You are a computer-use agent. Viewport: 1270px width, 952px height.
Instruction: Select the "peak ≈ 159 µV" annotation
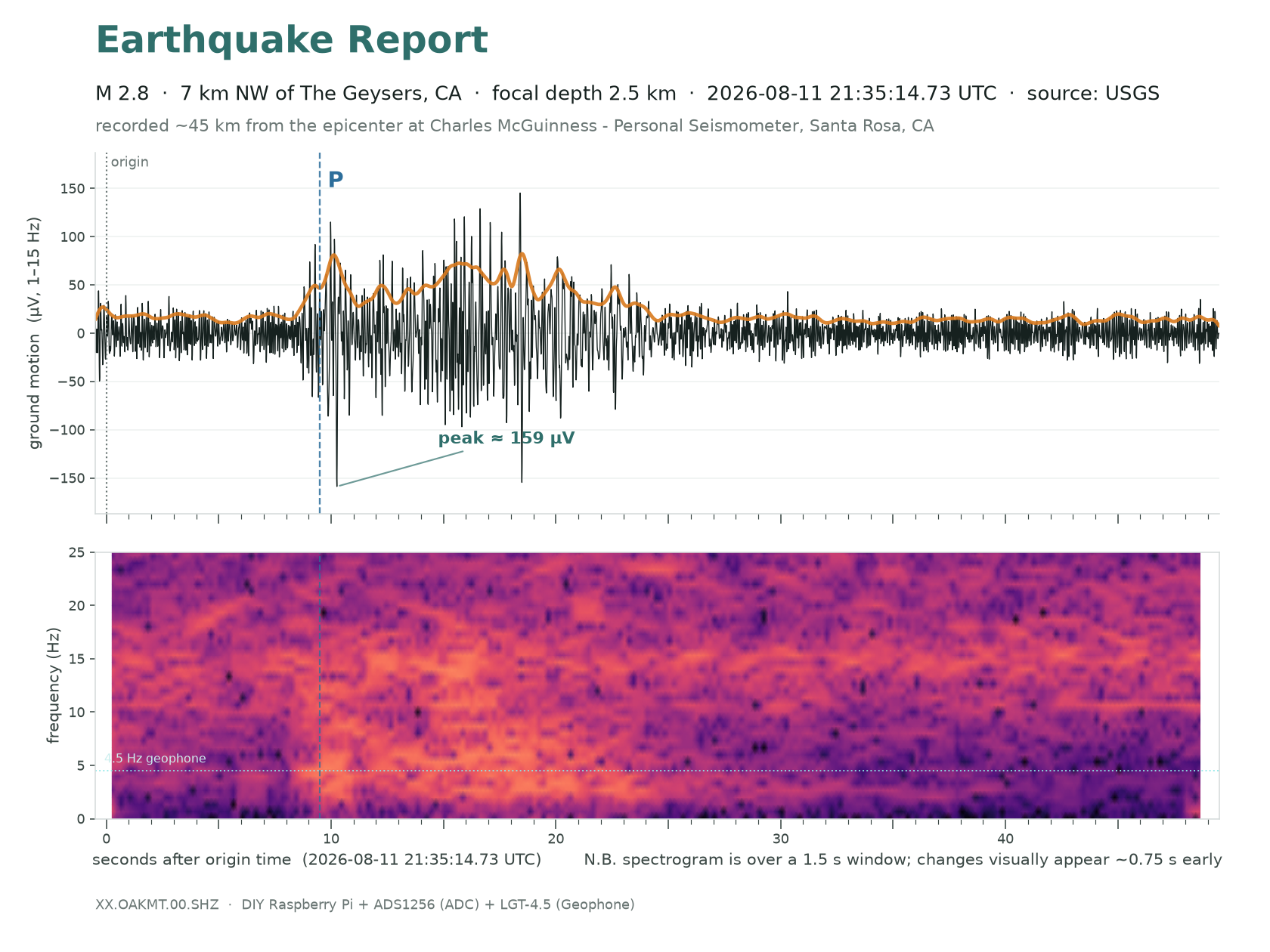pyautogui.click(x=506, y=438)
